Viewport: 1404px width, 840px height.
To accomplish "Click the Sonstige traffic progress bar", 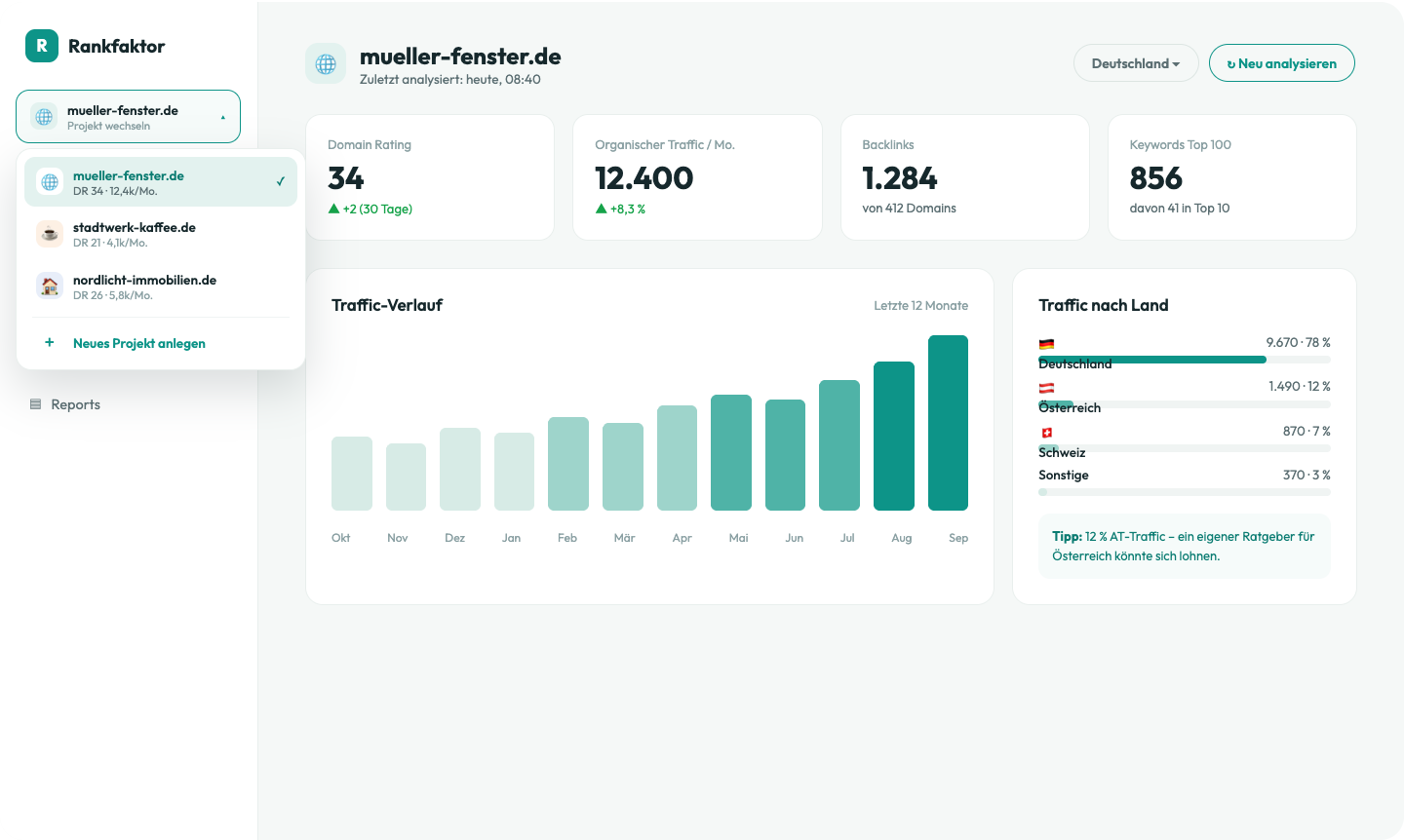I will [1185, 492].
